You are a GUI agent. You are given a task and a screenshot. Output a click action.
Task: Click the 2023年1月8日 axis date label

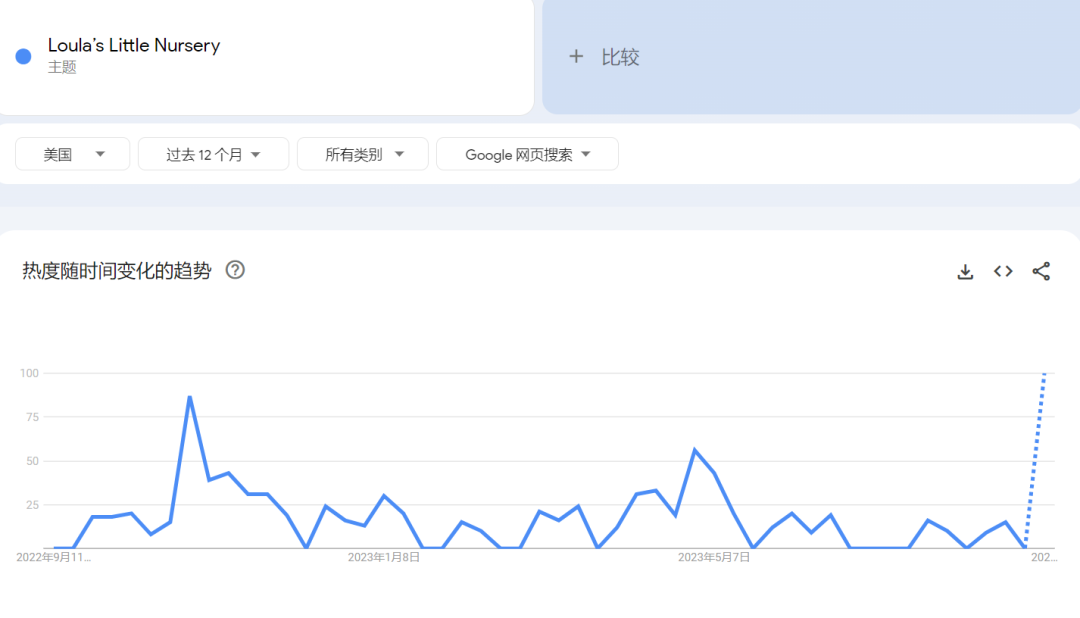pos(384,557)
